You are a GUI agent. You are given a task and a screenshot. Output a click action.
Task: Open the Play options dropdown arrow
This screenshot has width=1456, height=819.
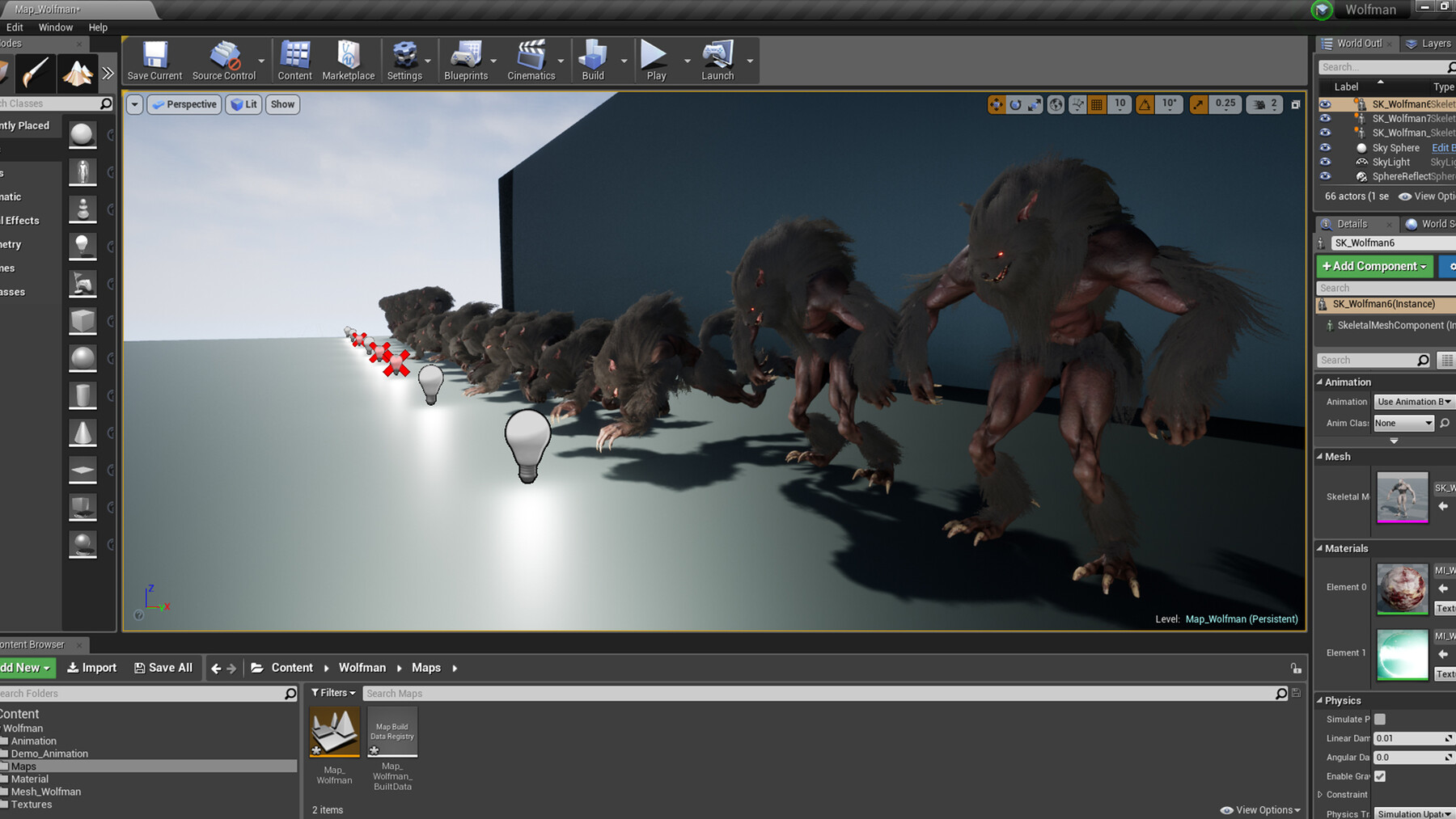tap(688, 61)
